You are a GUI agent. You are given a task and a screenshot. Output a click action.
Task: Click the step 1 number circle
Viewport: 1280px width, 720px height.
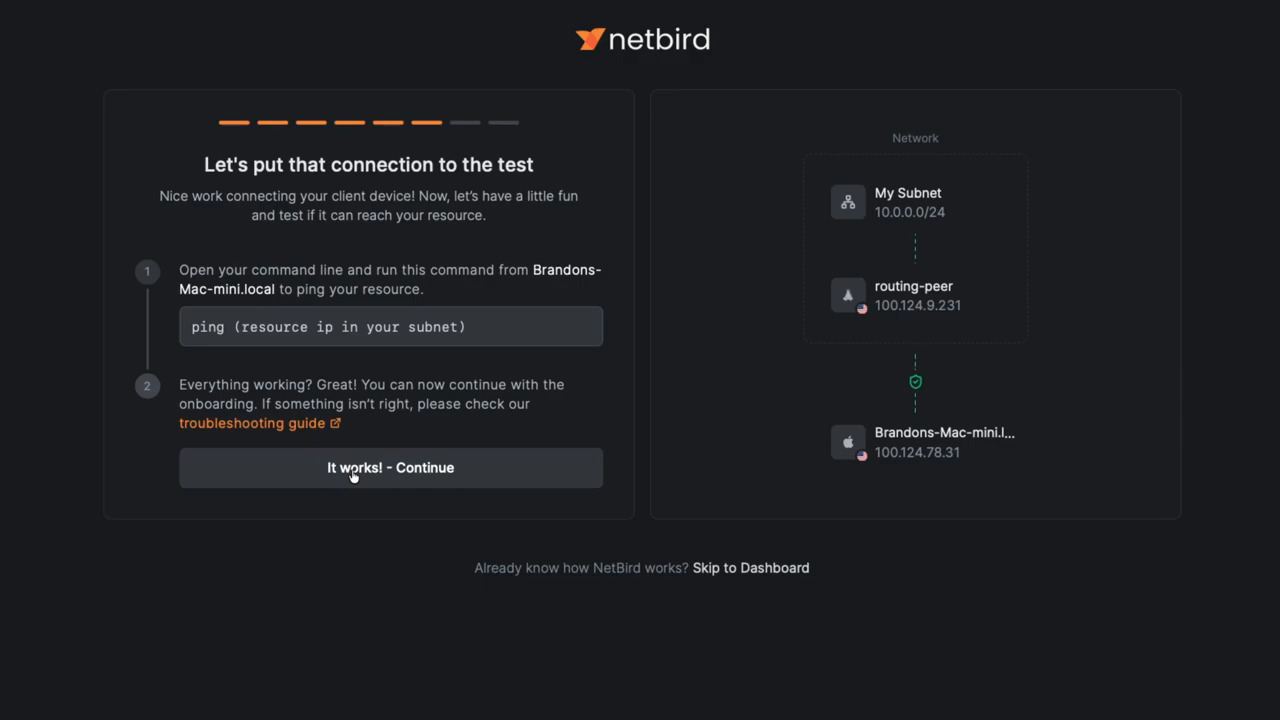coord(147,271)
